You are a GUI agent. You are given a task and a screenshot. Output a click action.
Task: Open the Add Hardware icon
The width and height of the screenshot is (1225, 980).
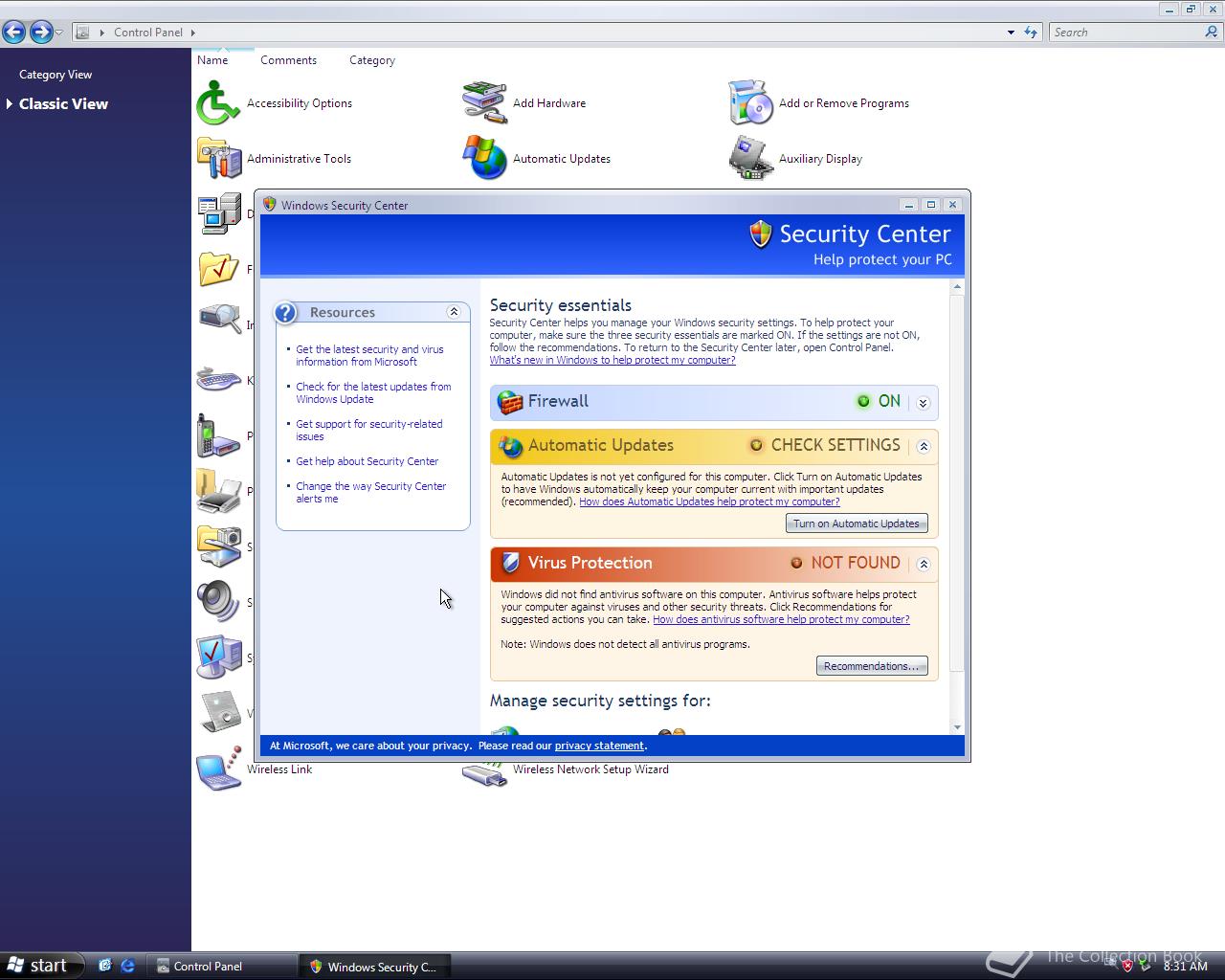[x=484, y=103]
